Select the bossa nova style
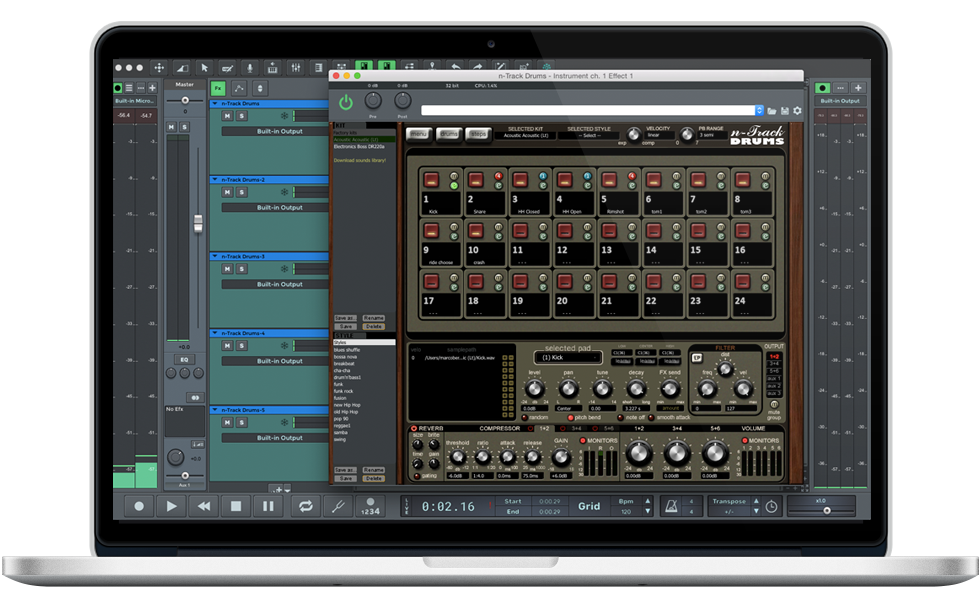 click(345, 357)
